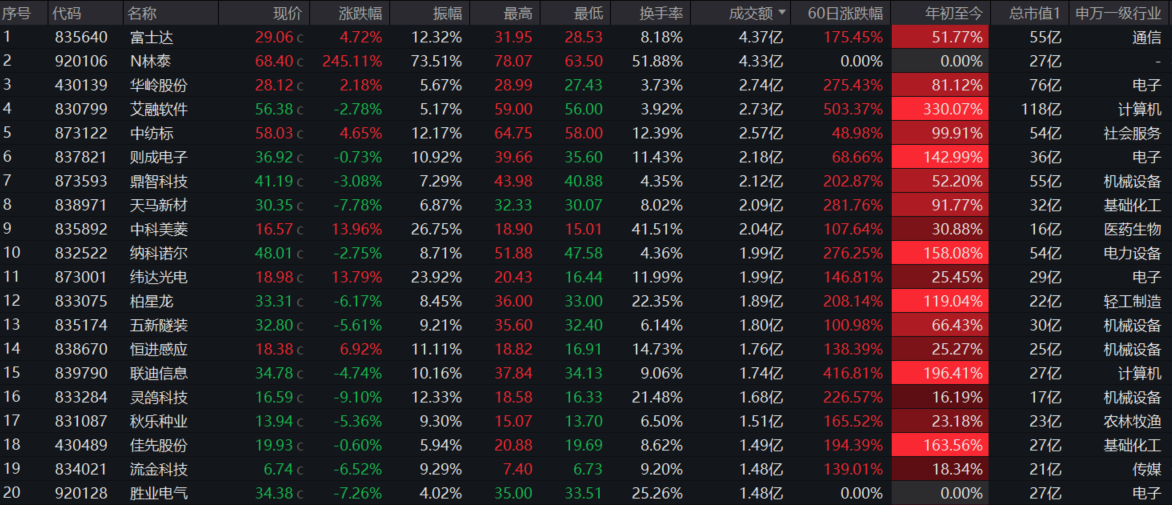Click the 社会服务 industry cell

pyautogui.click(x=1132, y=133)
